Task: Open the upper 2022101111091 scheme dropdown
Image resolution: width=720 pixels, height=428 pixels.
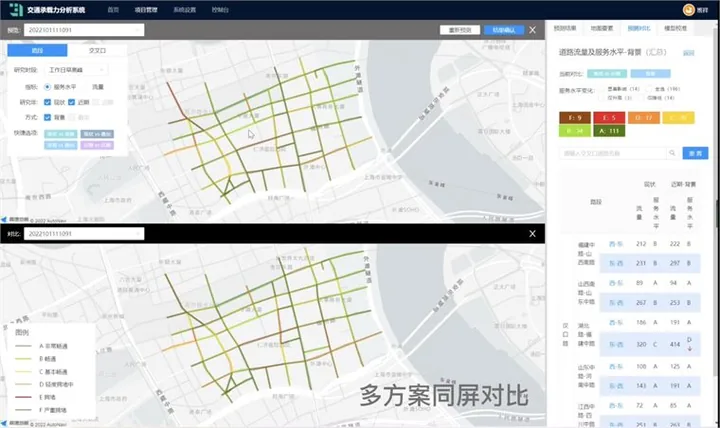Action: click(x=84, y=30)
